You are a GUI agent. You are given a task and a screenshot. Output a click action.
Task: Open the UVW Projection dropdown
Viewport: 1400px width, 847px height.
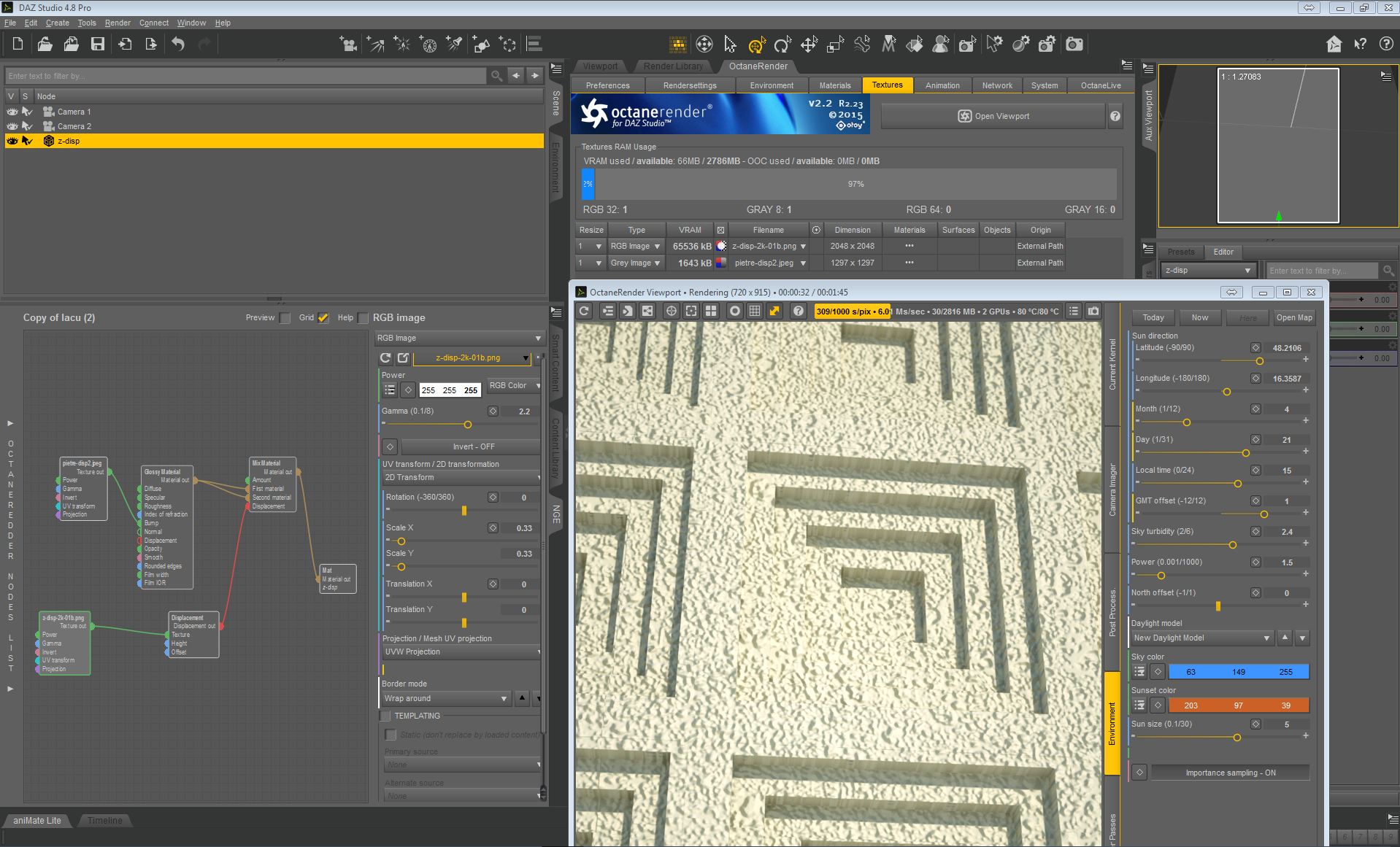(x=461, y=652)
